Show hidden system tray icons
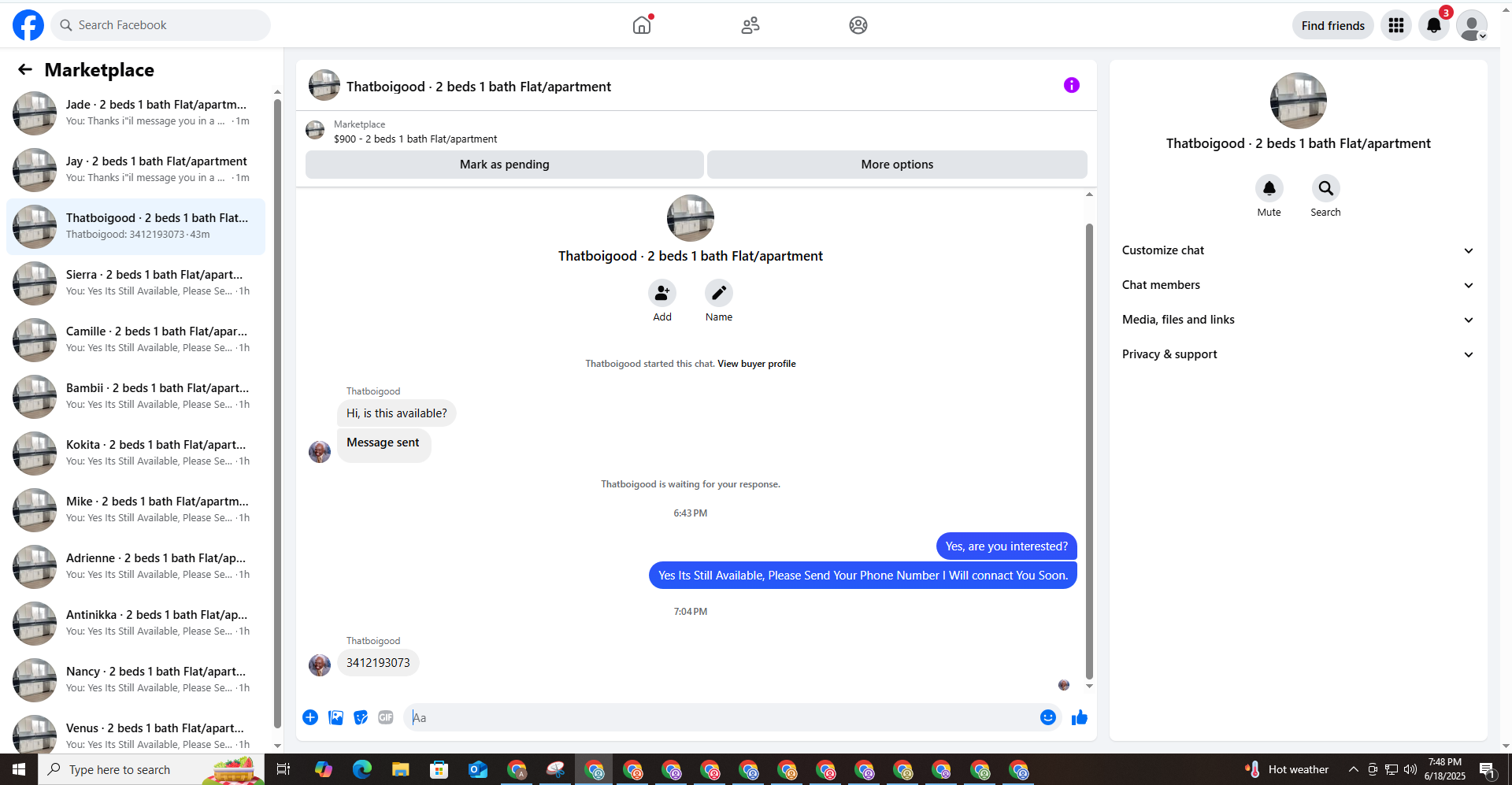 [1353, 769]
